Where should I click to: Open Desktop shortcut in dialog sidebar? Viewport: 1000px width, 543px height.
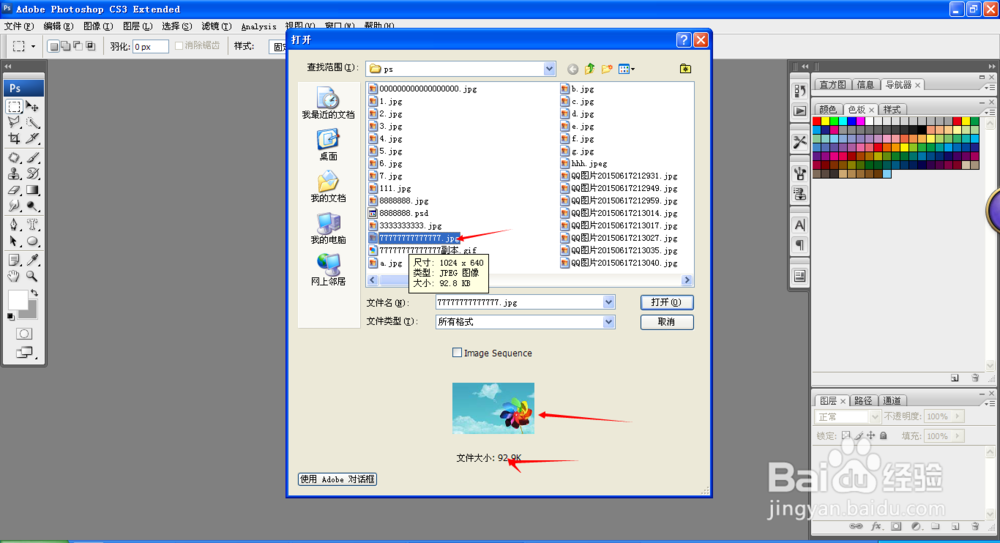point(328,145)
